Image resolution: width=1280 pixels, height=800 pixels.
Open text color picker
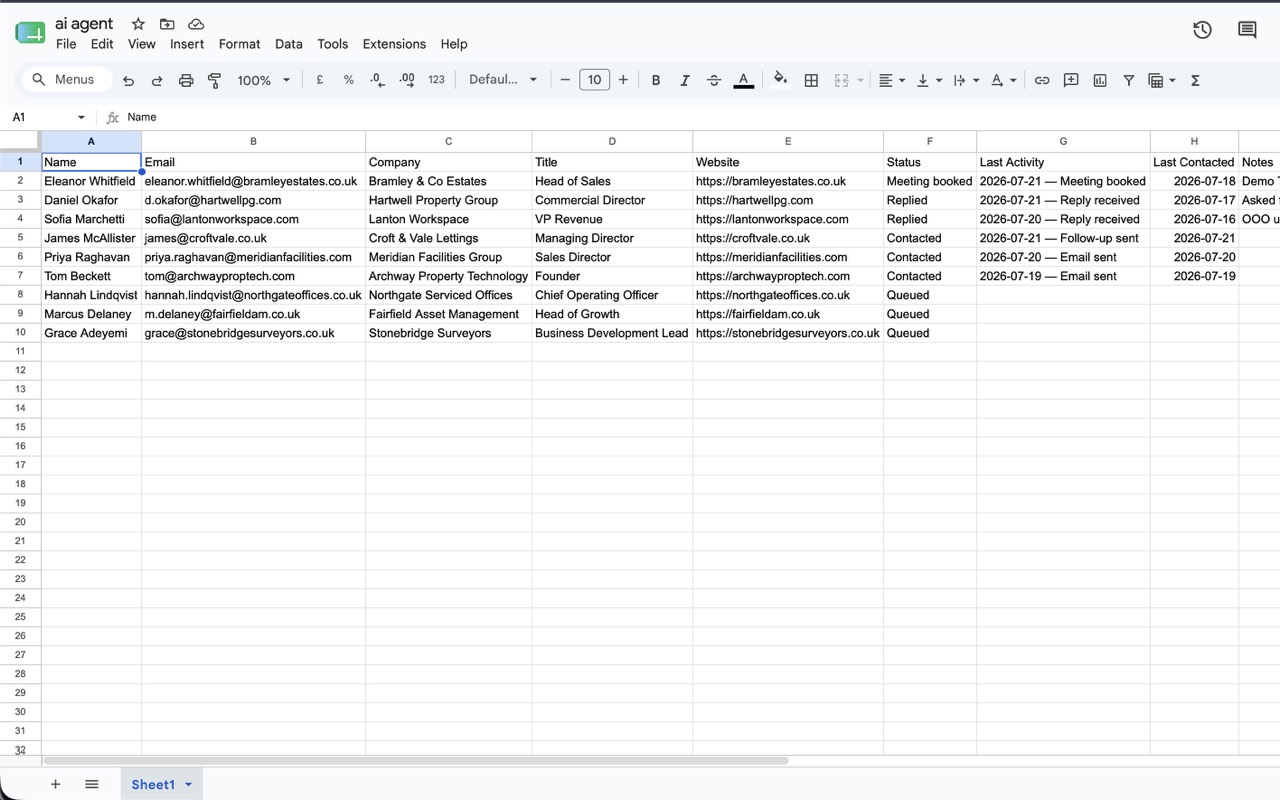pos(743,80)
